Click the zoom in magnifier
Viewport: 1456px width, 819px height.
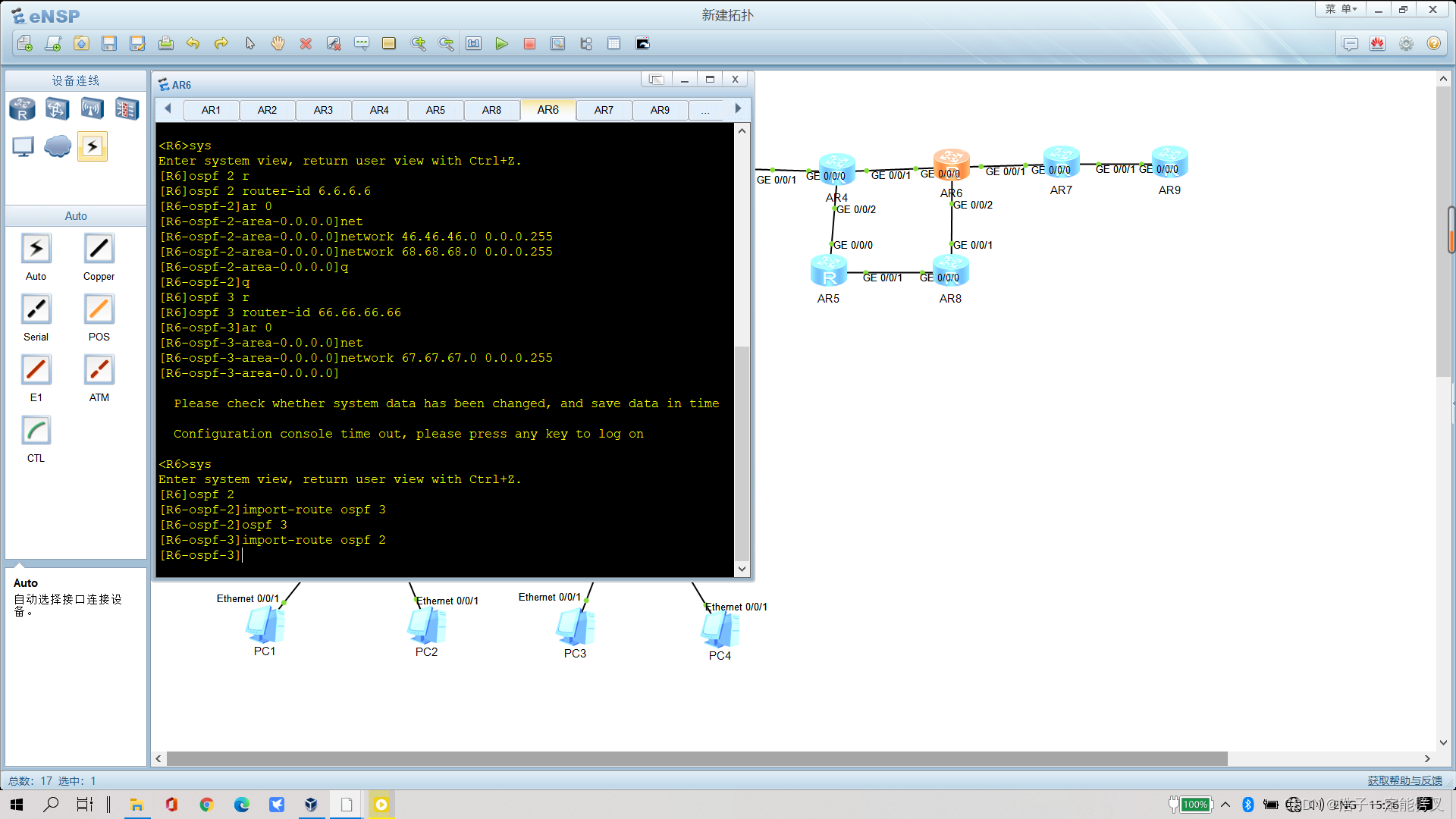(x=418, y=44)
